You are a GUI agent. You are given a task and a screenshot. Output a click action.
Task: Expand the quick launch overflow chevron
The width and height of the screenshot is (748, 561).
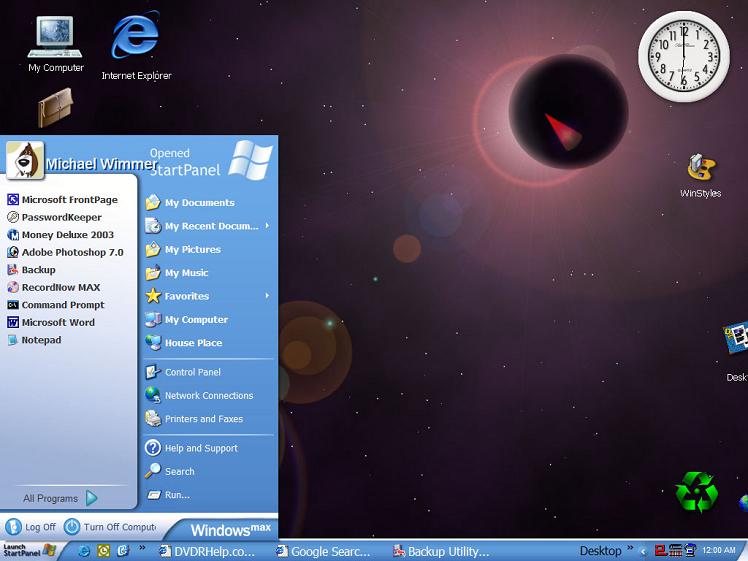[x=142, y=548]
